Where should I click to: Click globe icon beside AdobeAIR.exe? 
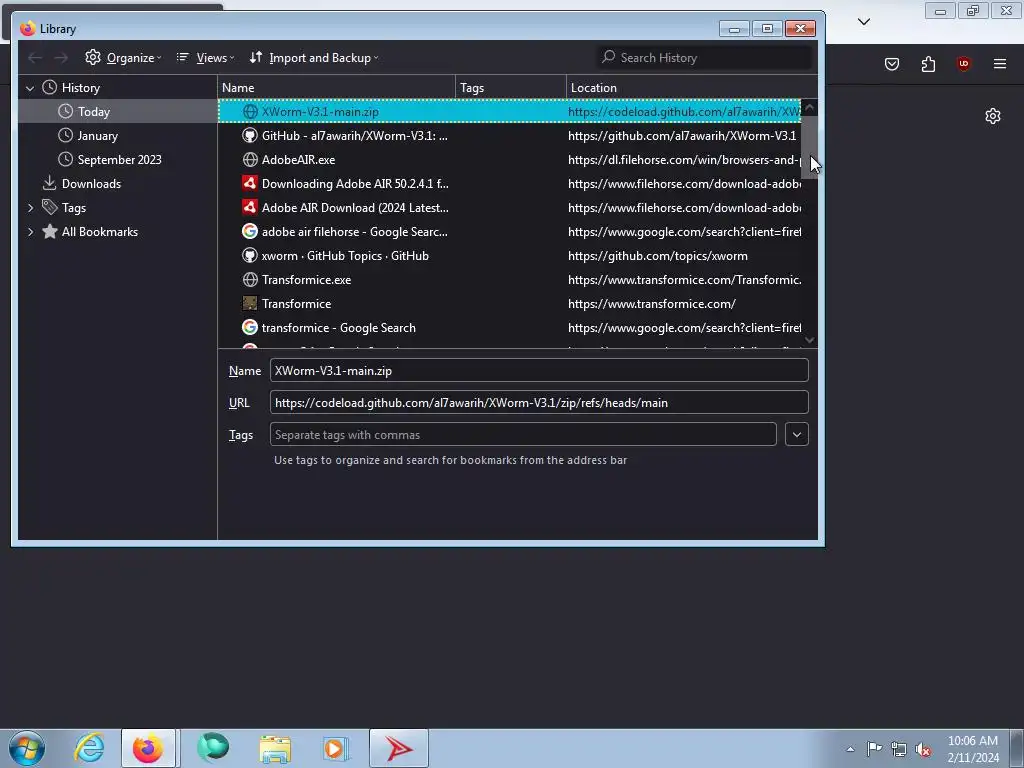tap(249, 159)
